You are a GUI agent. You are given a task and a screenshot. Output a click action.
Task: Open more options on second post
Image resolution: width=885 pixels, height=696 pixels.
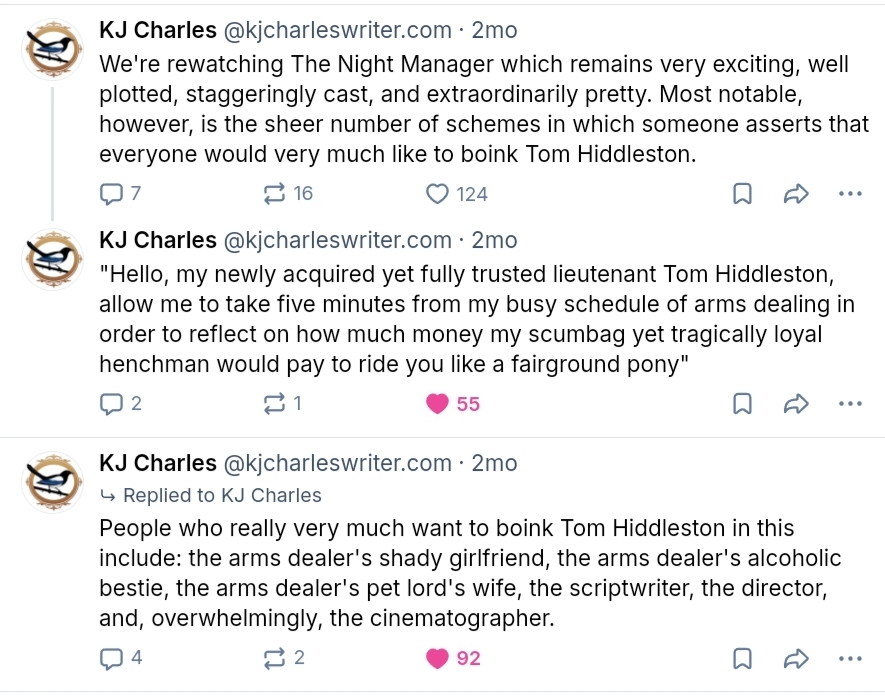pos(849,404)
